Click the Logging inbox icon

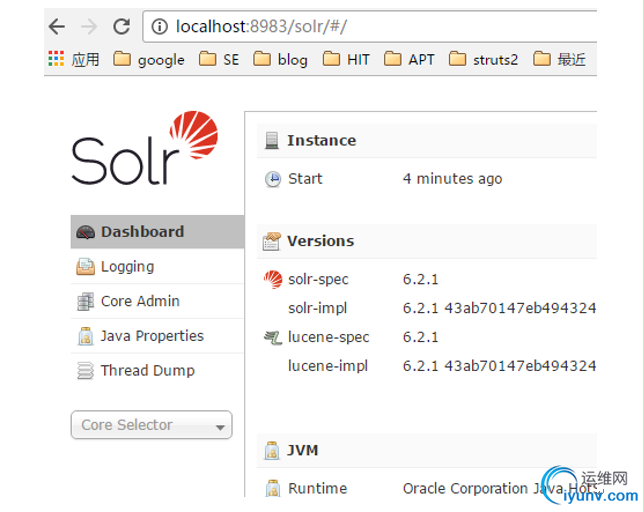[x=85, y=267]
